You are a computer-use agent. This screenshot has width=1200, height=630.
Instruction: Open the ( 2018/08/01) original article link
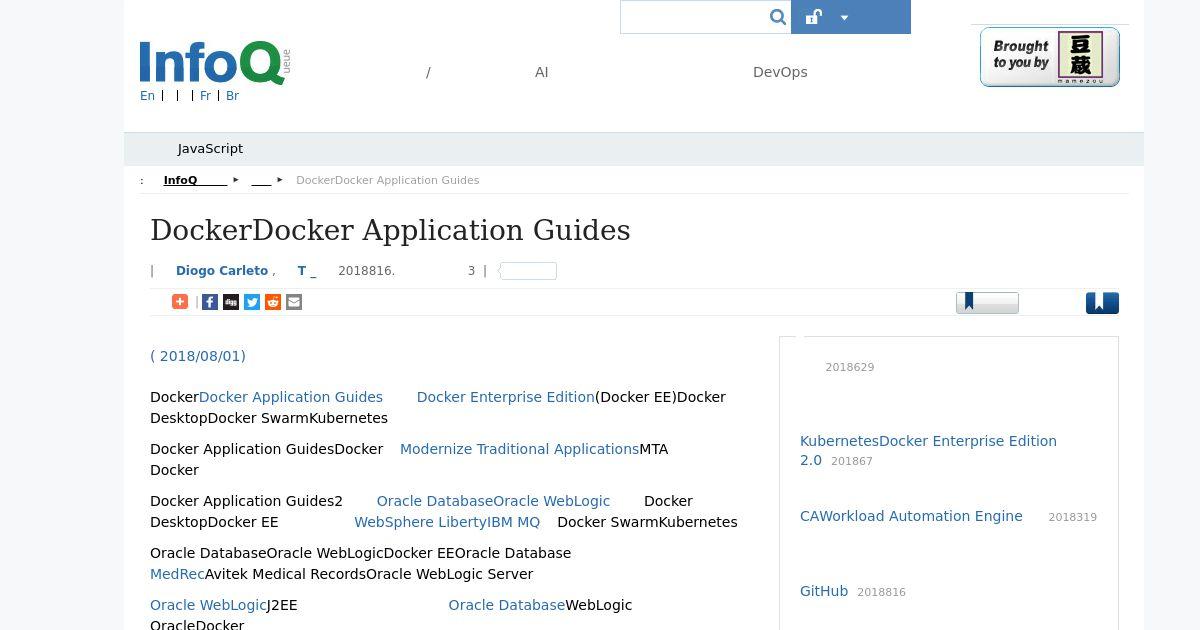198,356
